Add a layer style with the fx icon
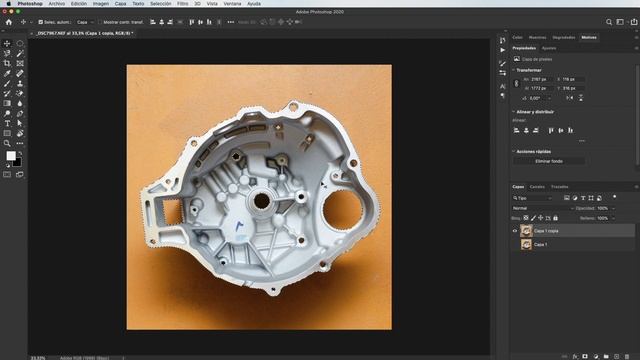640x360 pixels. (x=575, y=356)
